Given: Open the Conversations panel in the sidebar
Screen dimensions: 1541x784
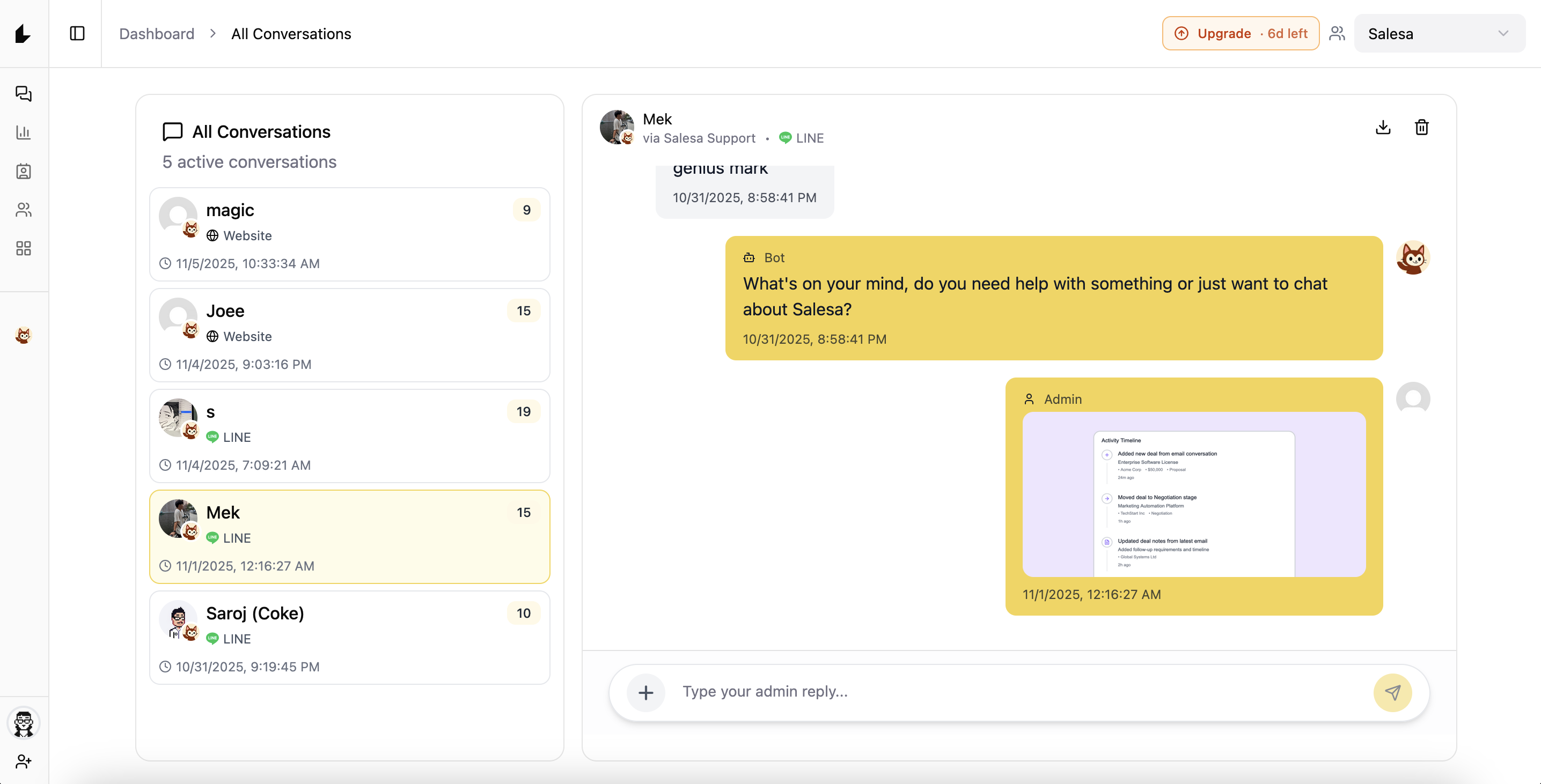Looking at the screenshot, I should pyautogui.click(x=23, y=94).
